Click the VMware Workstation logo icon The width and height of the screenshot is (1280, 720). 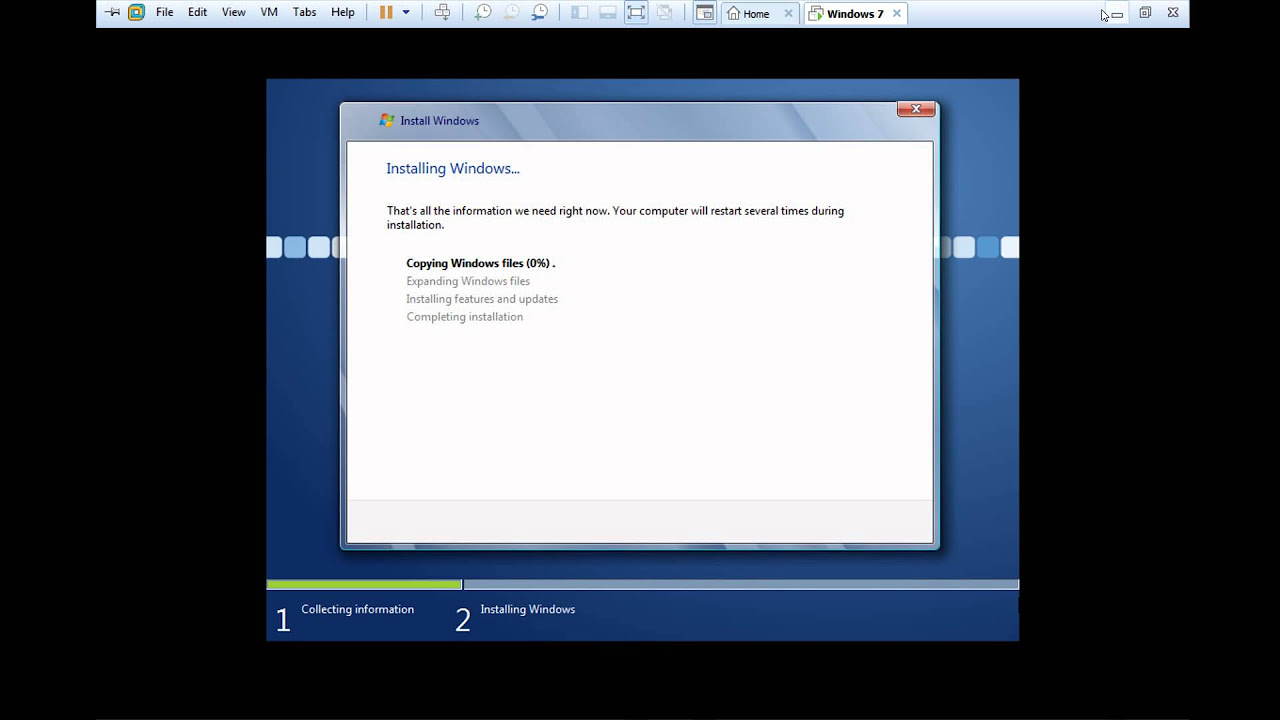pos(136,13)
